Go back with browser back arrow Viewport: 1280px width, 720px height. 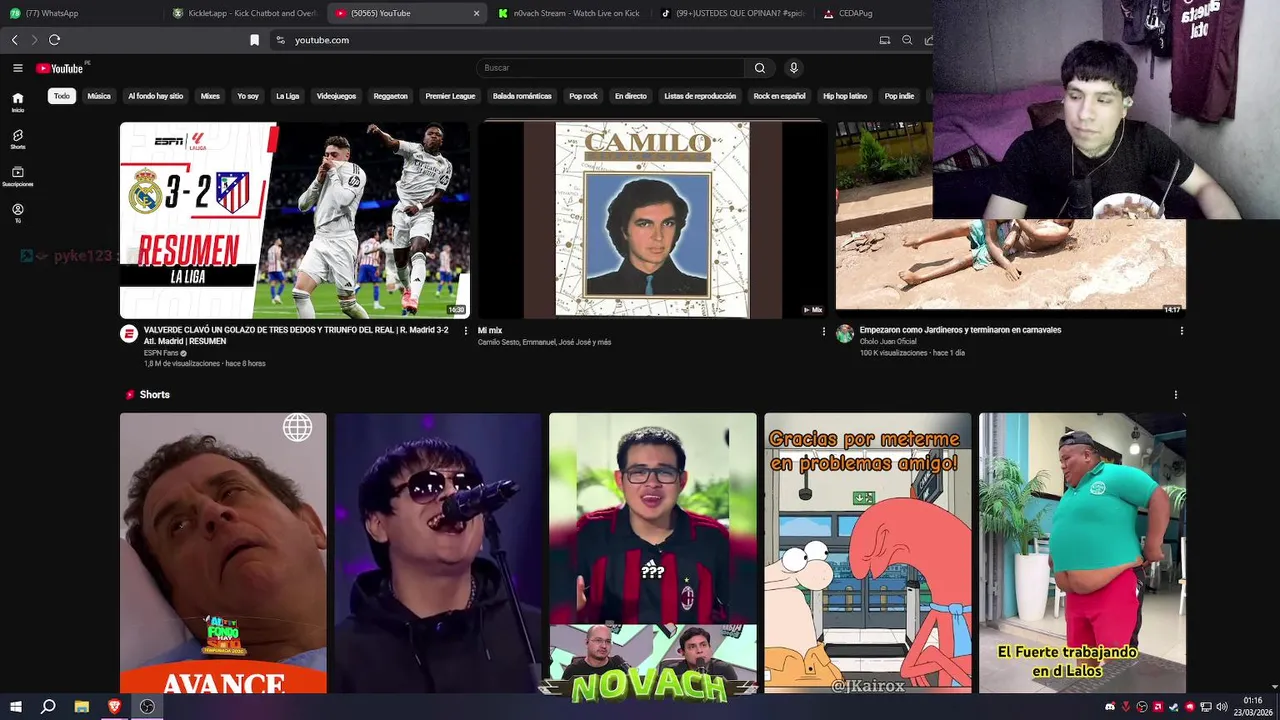14,40
